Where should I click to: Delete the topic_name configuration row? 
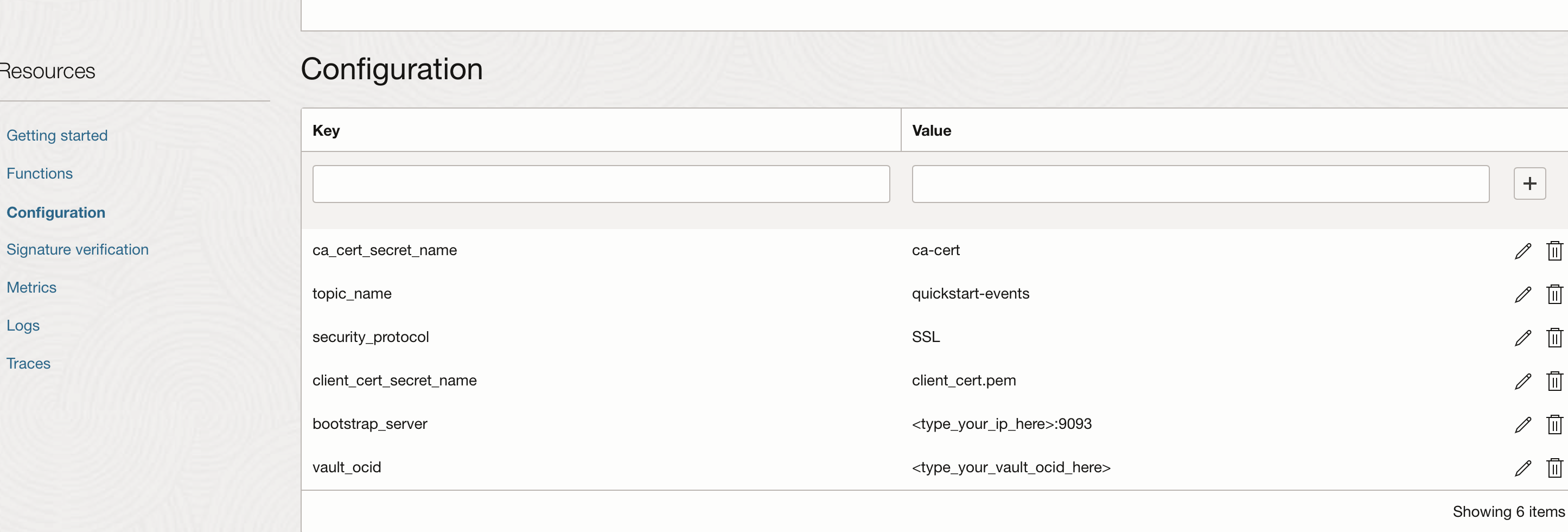[x=1554, y=295]
